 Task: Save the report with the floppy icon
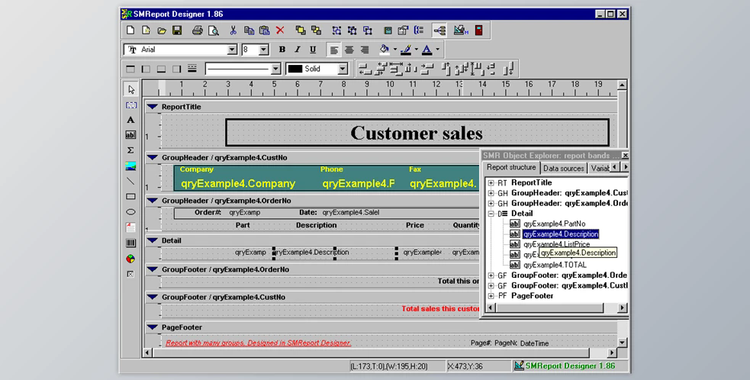pyautogui.click(x=177, y=31)
